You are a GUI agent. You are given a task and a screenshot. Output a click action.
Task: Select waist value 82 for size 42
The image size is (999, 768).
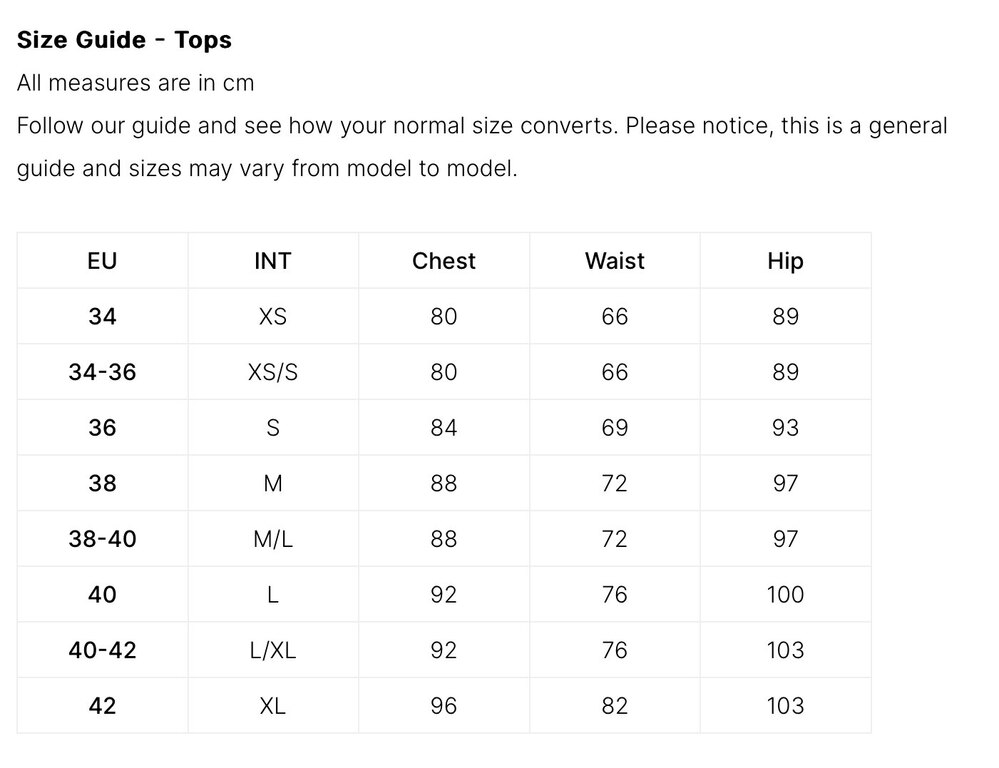pos(615,706)
